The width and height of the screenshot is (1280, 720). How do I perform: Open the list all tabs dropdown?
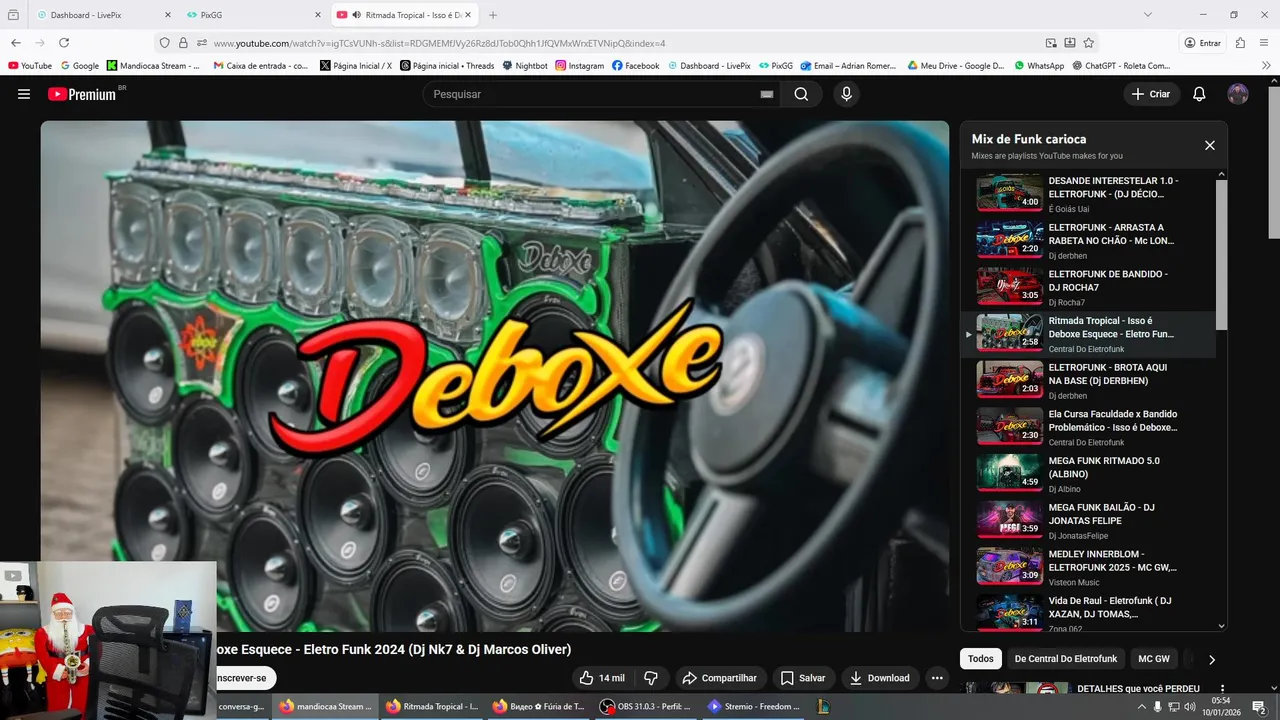[1148, 15]
